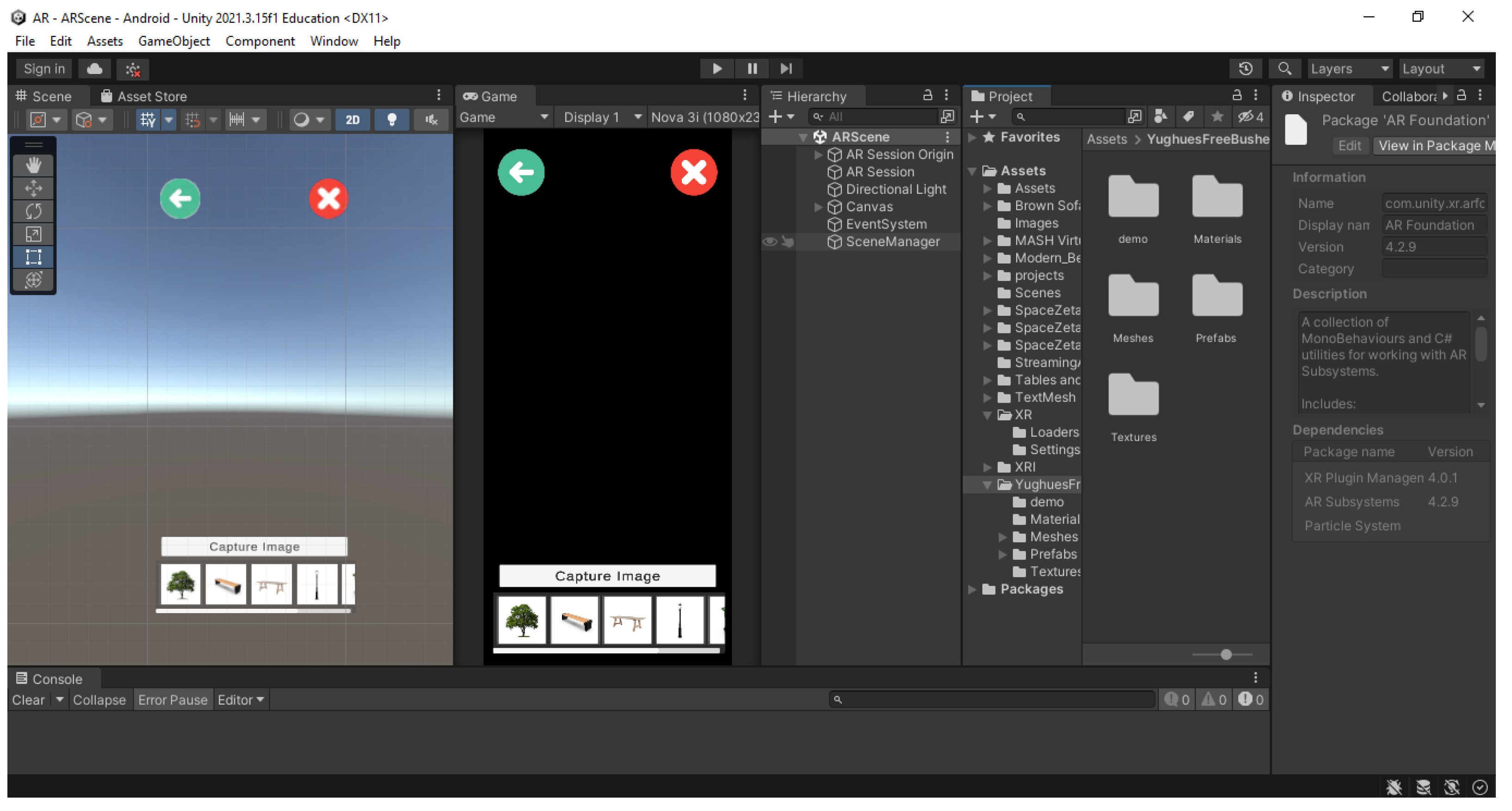Open the Layers dropdown

[1349, 68]
